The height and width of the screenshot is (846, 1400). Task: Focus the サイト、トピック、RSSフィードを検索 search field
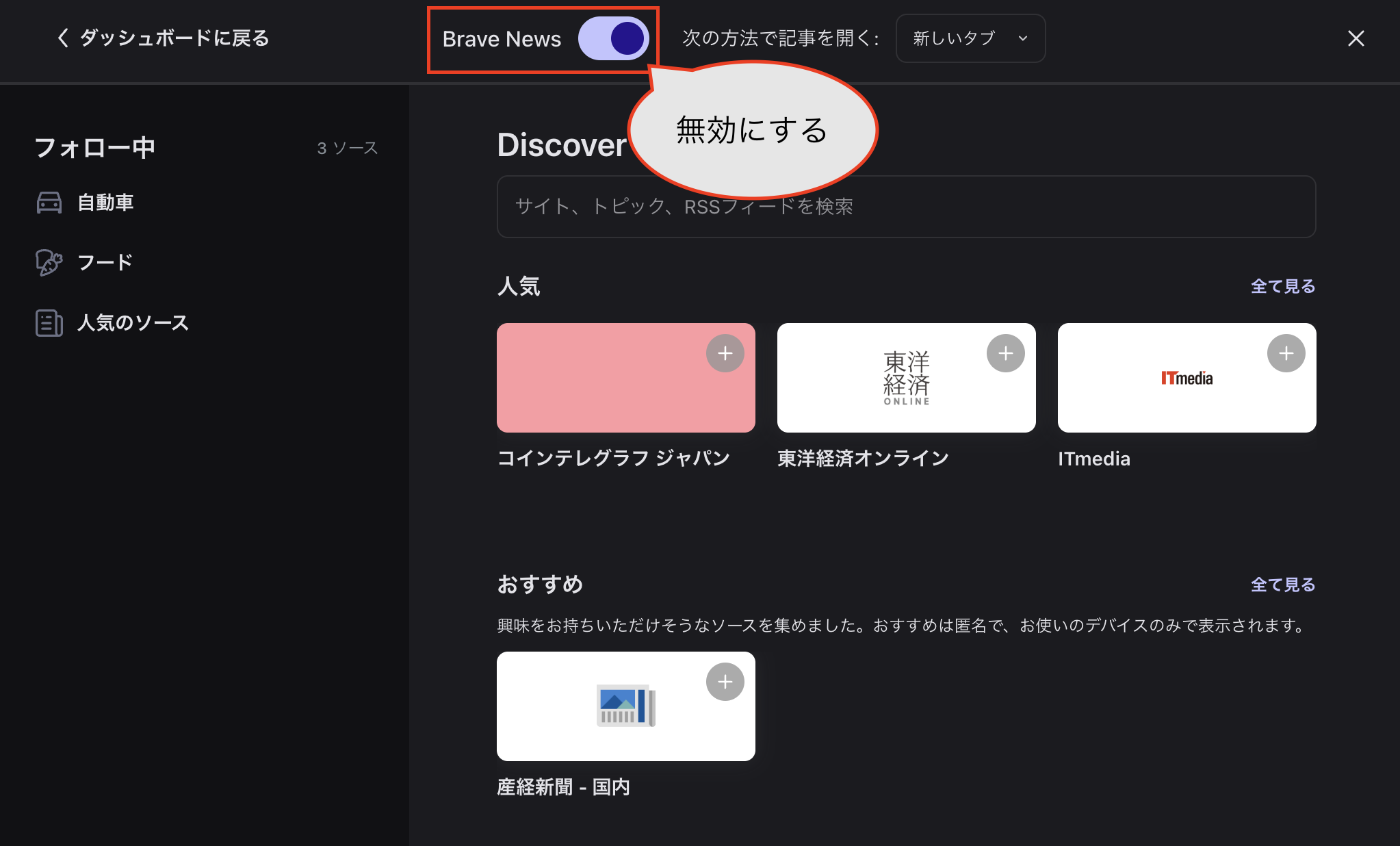(x=906, y=207)
